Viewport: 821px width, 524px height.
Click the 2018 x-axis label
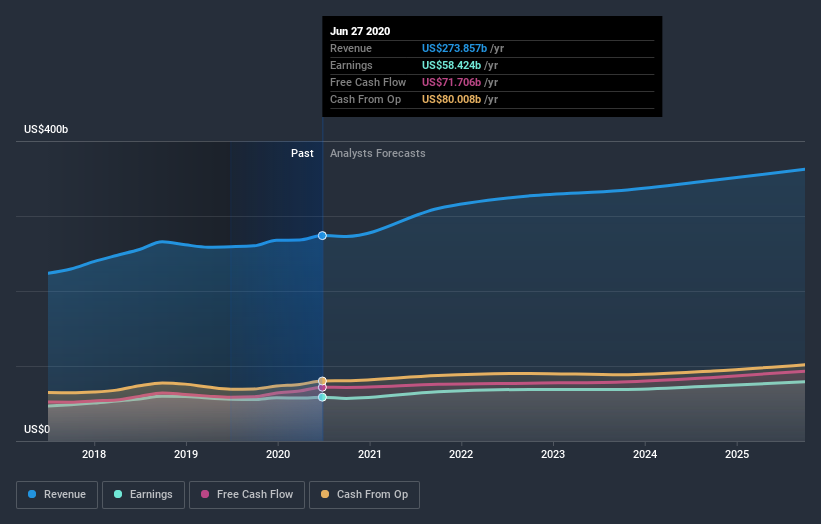pyautogui.click(x=94, y=454)
